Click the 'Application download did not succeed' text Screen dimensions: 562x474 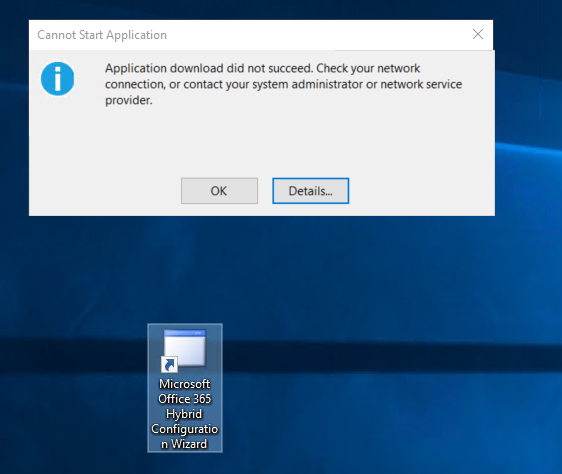(x=209, y=68)
